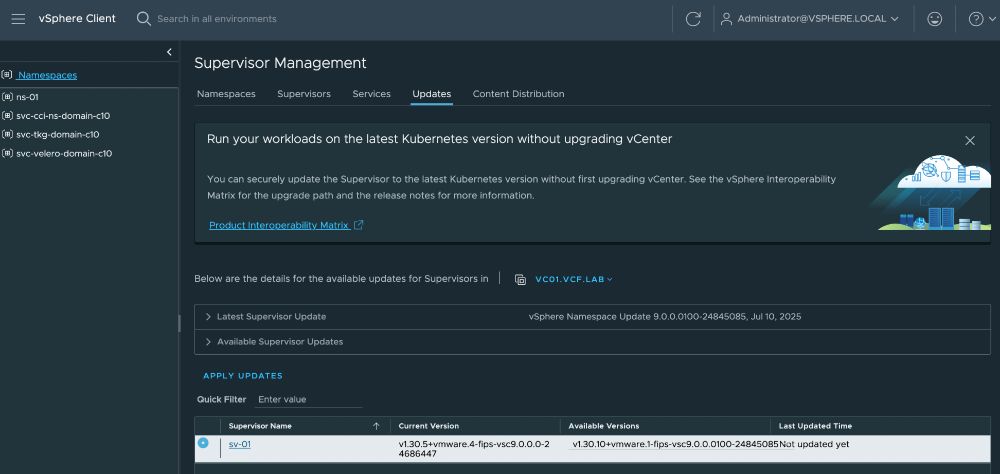
Task: Open the sv-01 supervisor link
Action: click(240, 444)
